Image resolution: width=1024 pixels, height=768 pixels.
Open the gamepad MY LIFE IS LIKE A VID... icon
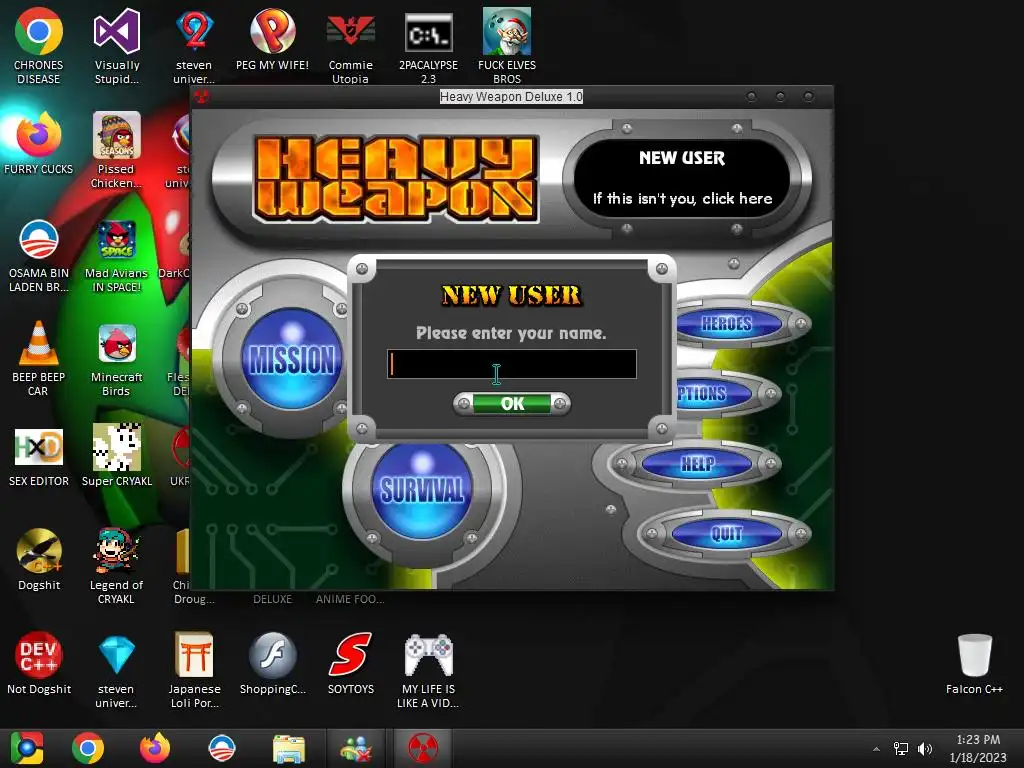428,670
